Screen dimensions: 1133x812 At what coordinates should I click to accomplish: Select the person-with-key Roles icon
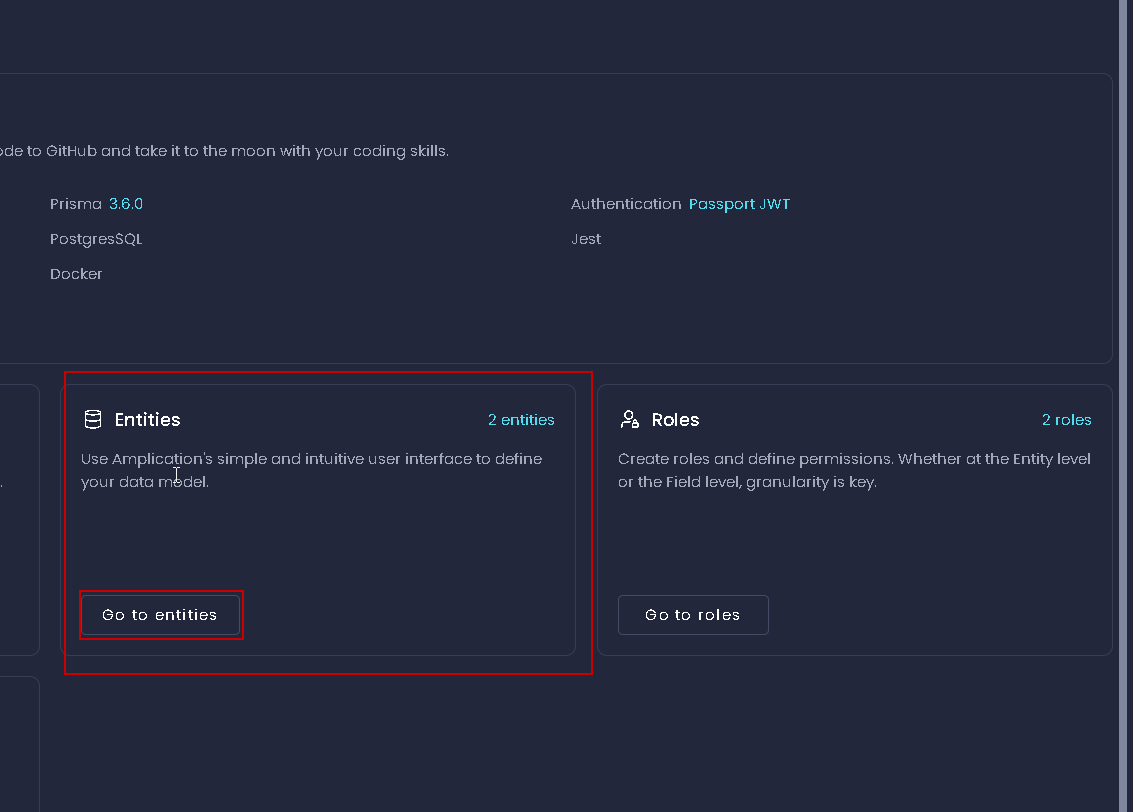pyautogui.click(x=629, y=419)
